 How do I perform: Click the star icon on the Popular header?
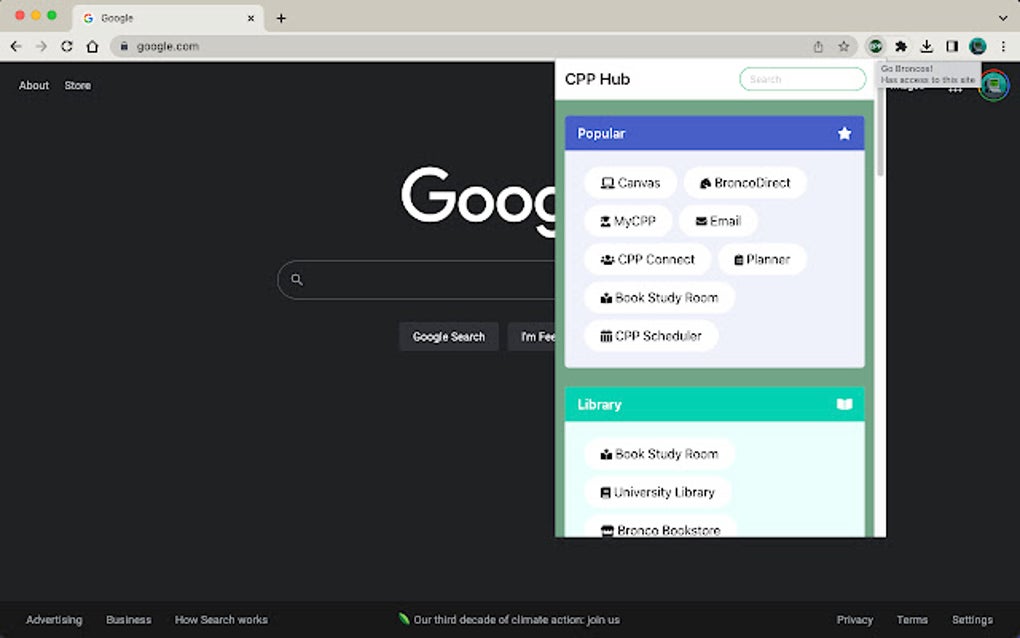843,132
